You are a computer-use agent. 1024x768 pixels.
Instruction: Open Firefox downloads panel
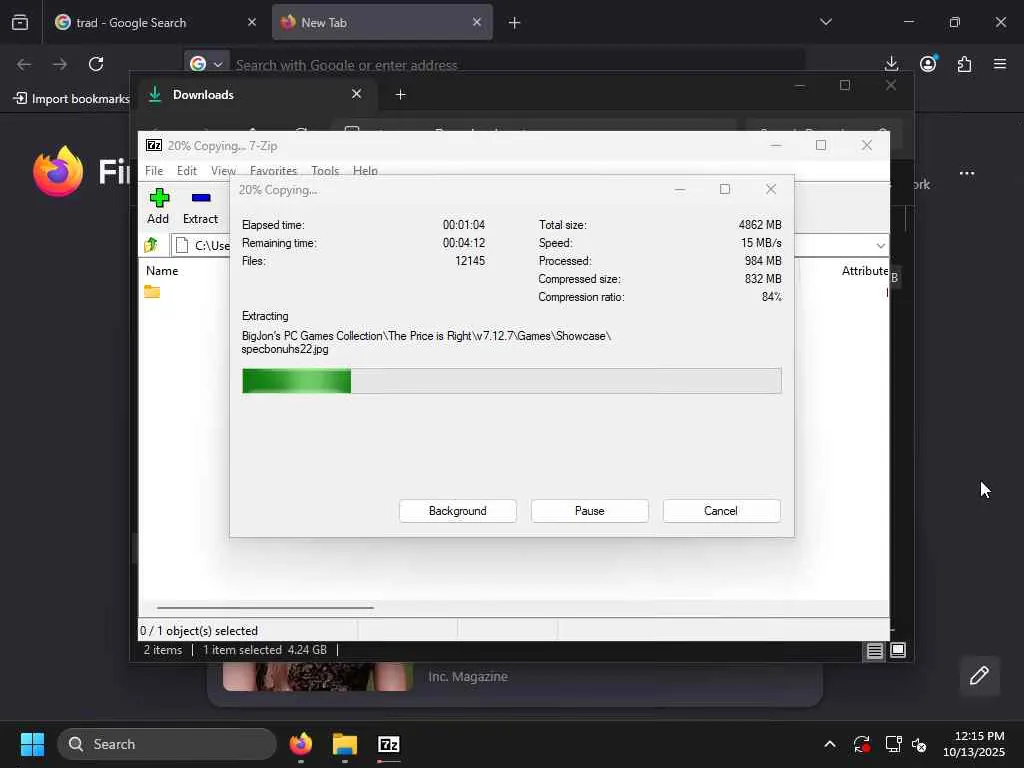[891, 63]
